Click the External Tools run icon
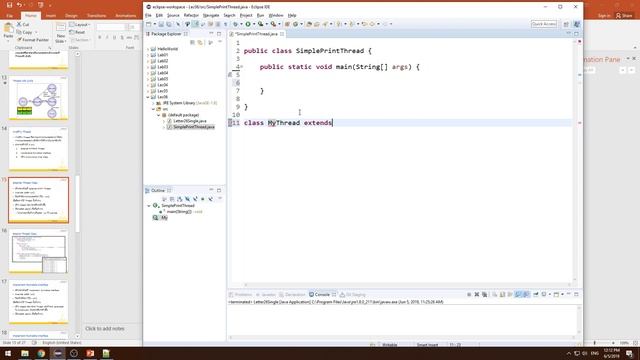640x360 pixels. (x=273, y=24)
